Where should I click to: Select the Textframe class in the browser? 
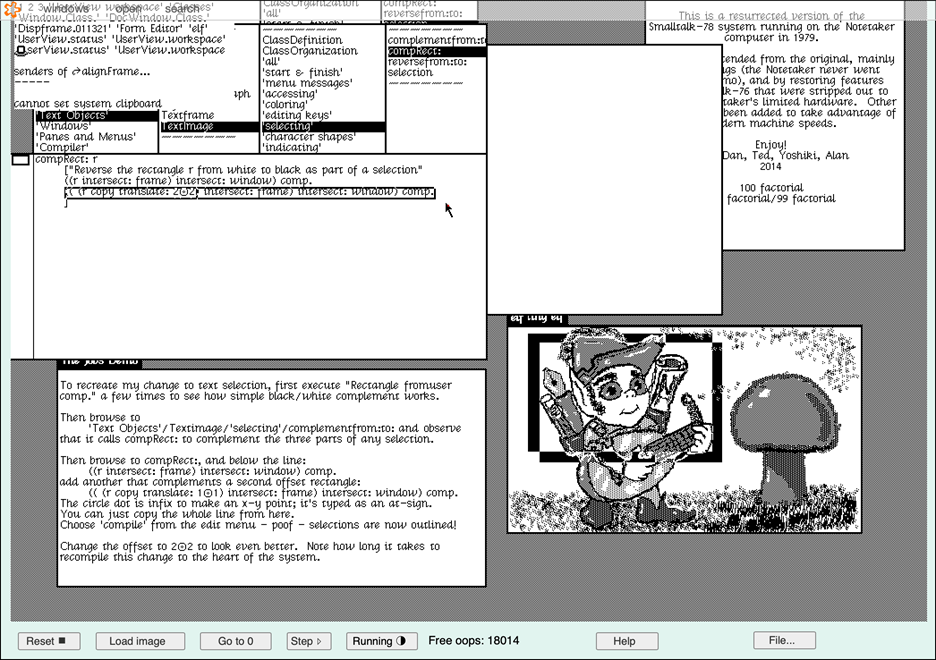point(188,116)
